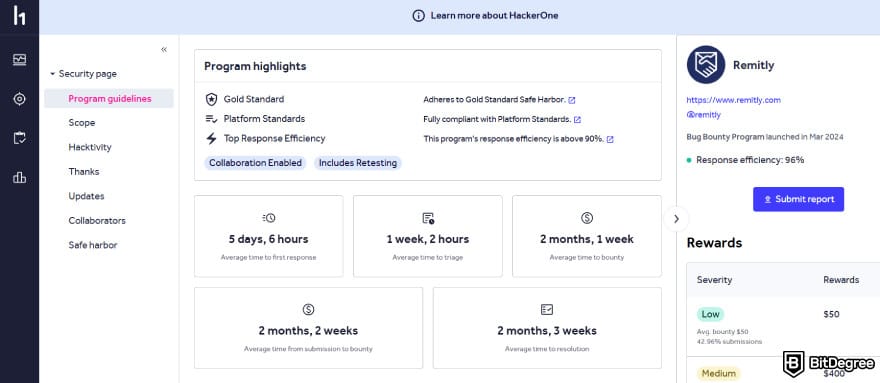
Task: Open the Updates page
Action: (x=86, y=196)
